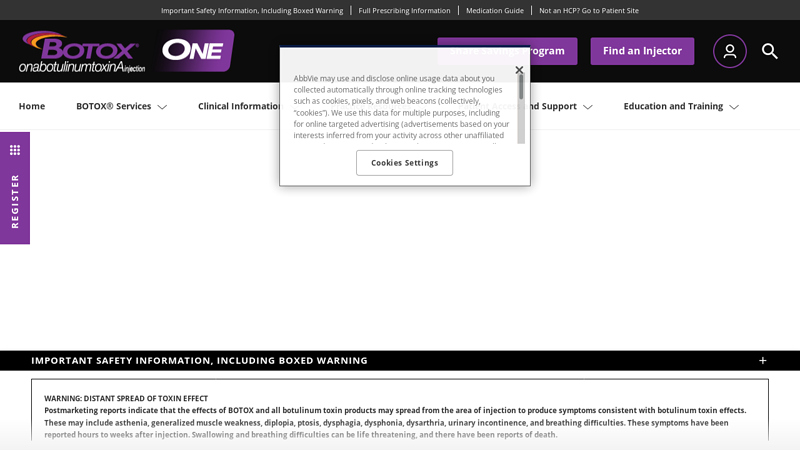
Task: Expand the BOTOX® Services chevron
Action: (x=162, y=107)
